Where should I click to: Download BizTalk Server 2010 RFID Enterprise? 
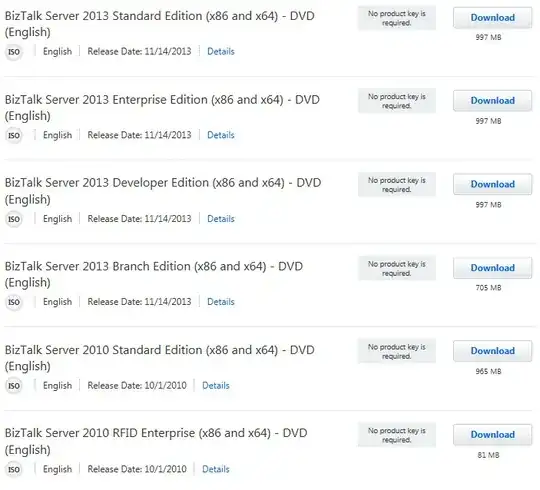tap(492, 435)
